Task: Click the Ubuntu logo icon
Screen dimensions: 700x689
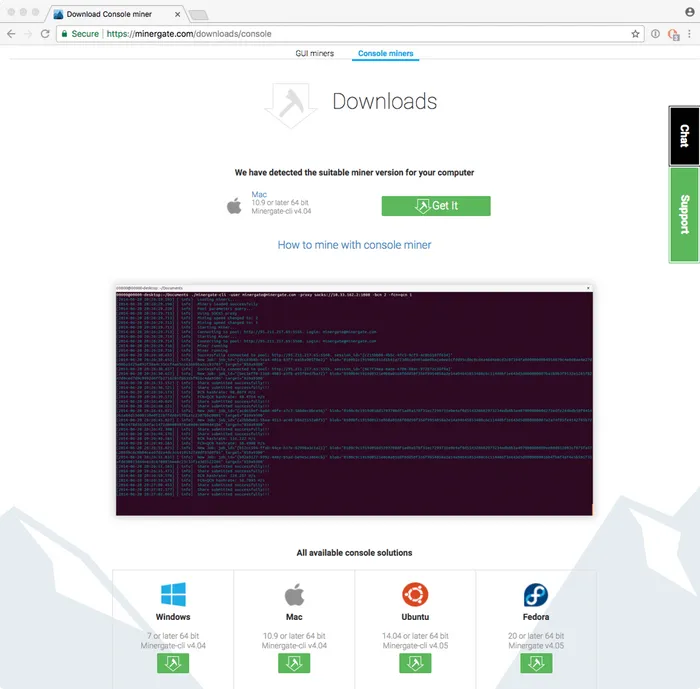Action: coord(415,595)
